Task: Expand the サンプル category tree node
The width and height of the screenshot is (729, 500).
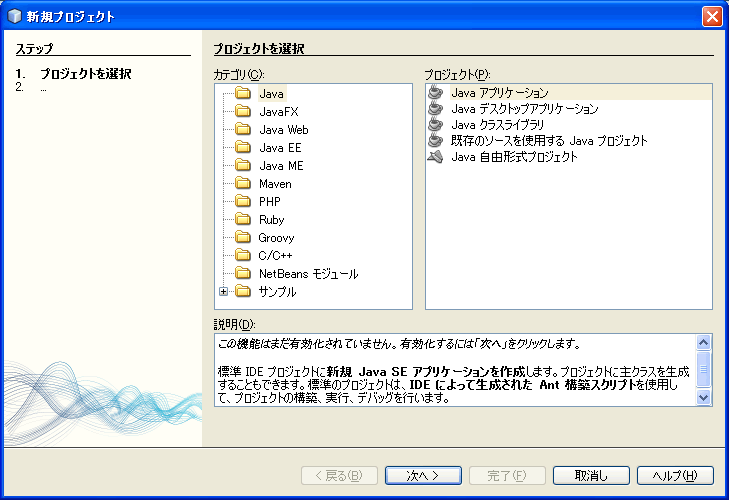Action: click(224, 292)
